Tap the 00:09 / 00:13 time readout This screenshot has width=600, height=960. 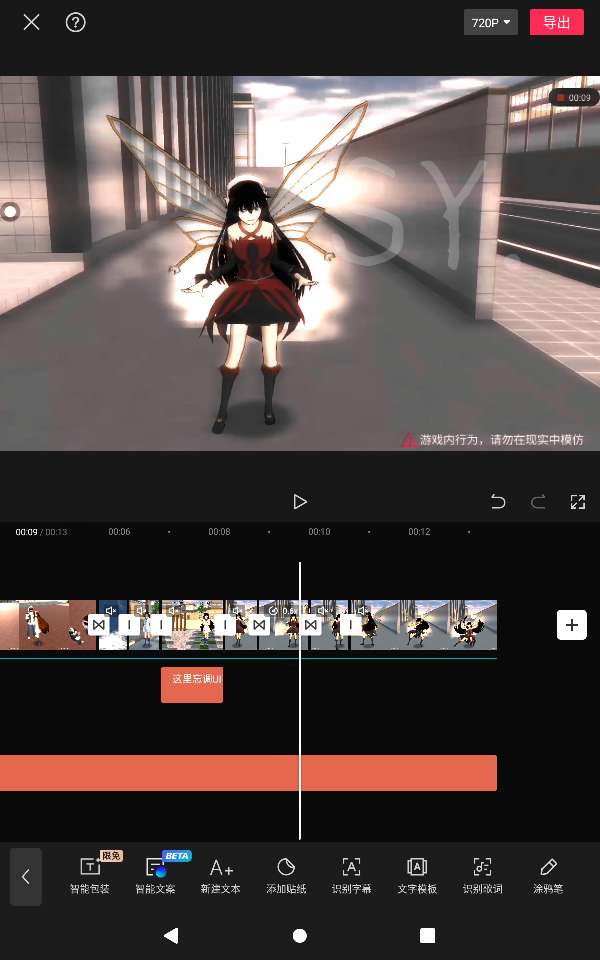coord(41,532)
